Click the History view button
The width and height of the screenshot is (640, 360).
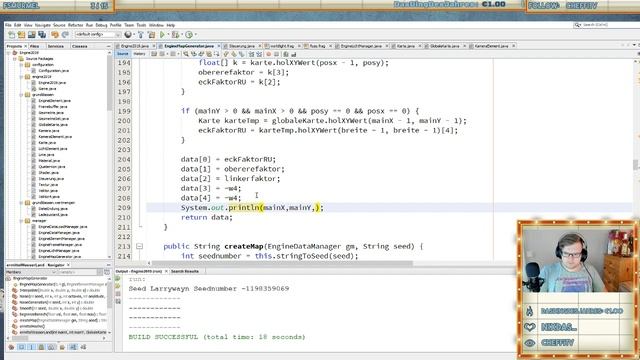[x=140, y=54]
